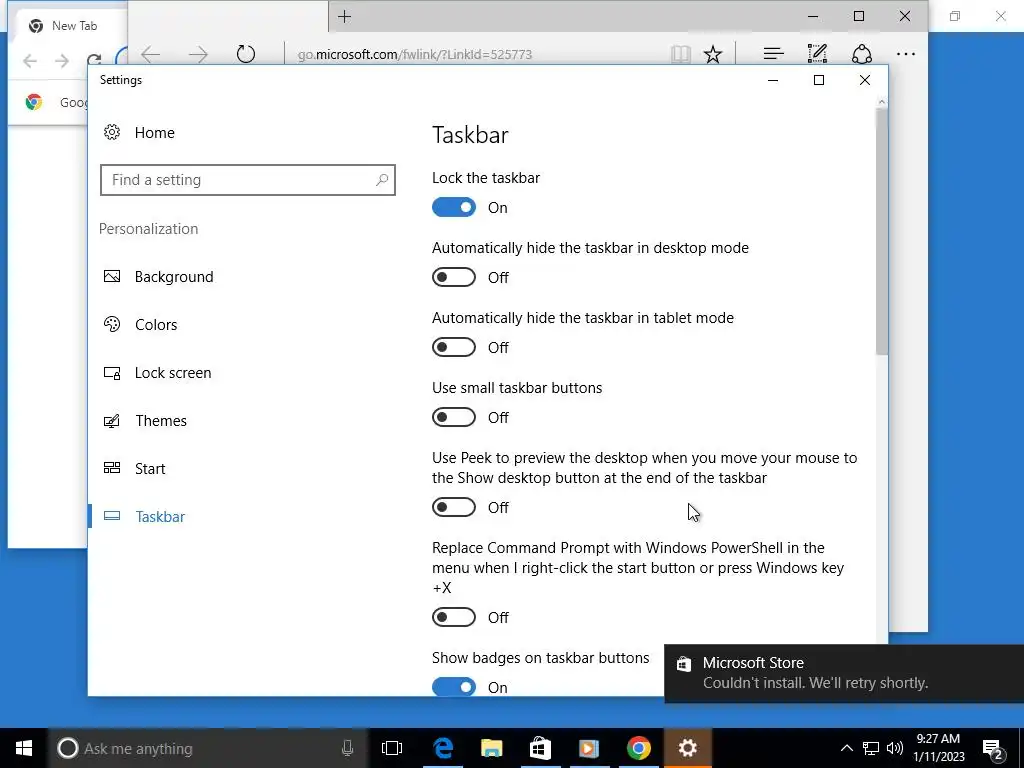Open Google Chrome from taskbar
The width and height of the screenshot is (1024, 768).
click(638, 748)
